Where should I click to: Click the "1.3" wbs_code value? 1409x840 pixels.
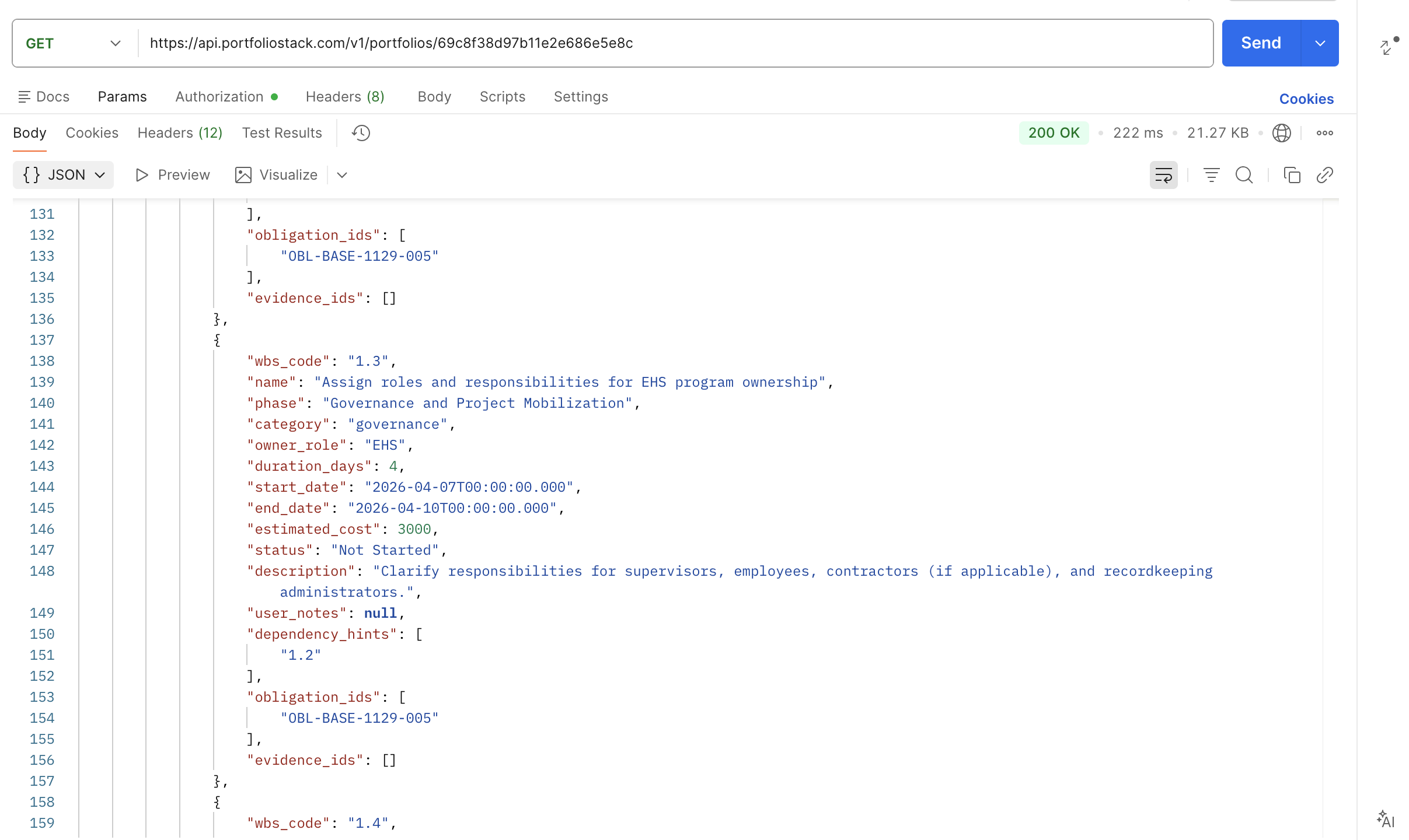pyautogui.click(x=368, y=361)
